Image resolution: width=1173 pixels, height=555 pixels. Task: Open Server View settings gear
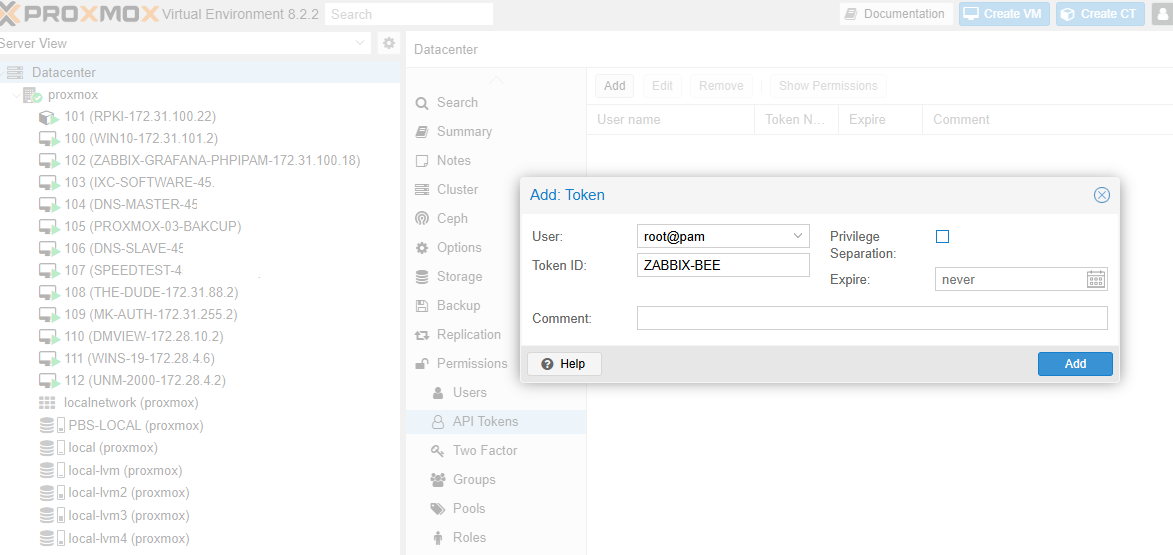tap(388, 43)
